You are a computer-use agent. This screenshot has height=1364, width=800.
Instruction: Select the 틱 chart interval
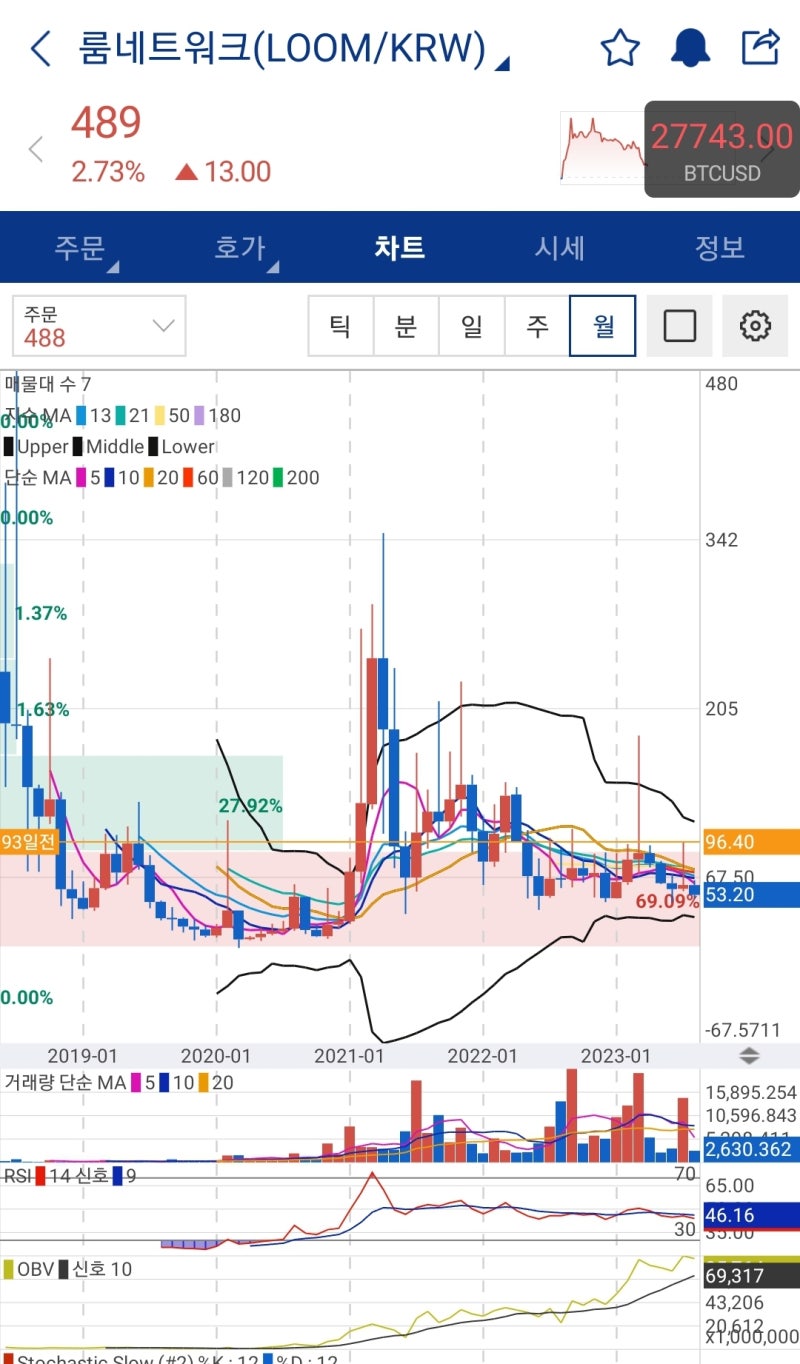(340, 326)
